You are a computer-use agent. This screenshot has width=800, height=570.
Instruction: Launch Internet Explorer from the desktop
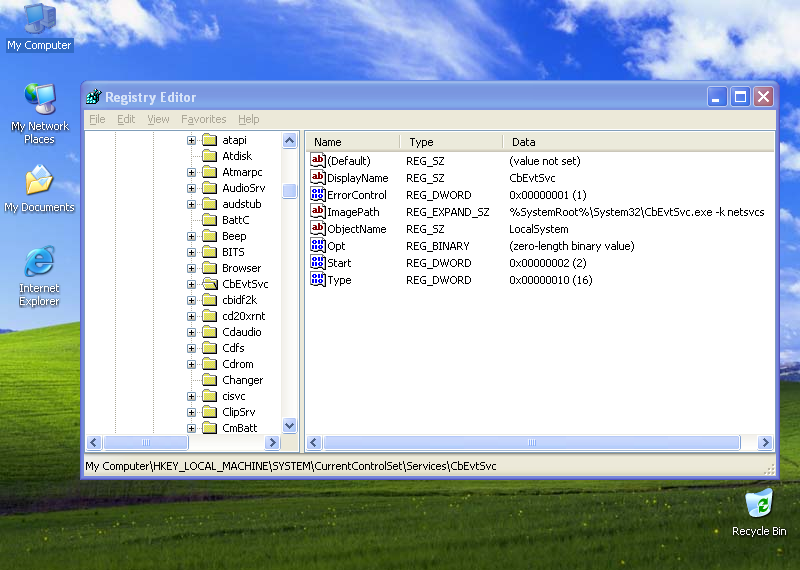39,276
